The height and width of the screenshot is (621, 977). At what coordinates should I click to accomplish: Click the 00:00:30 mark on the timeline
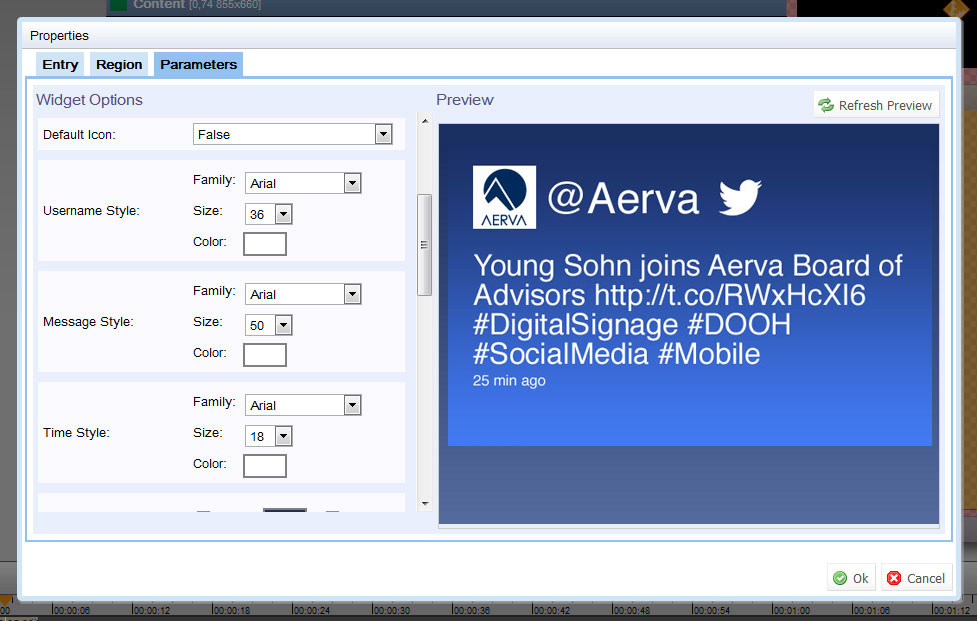point(391,610)
